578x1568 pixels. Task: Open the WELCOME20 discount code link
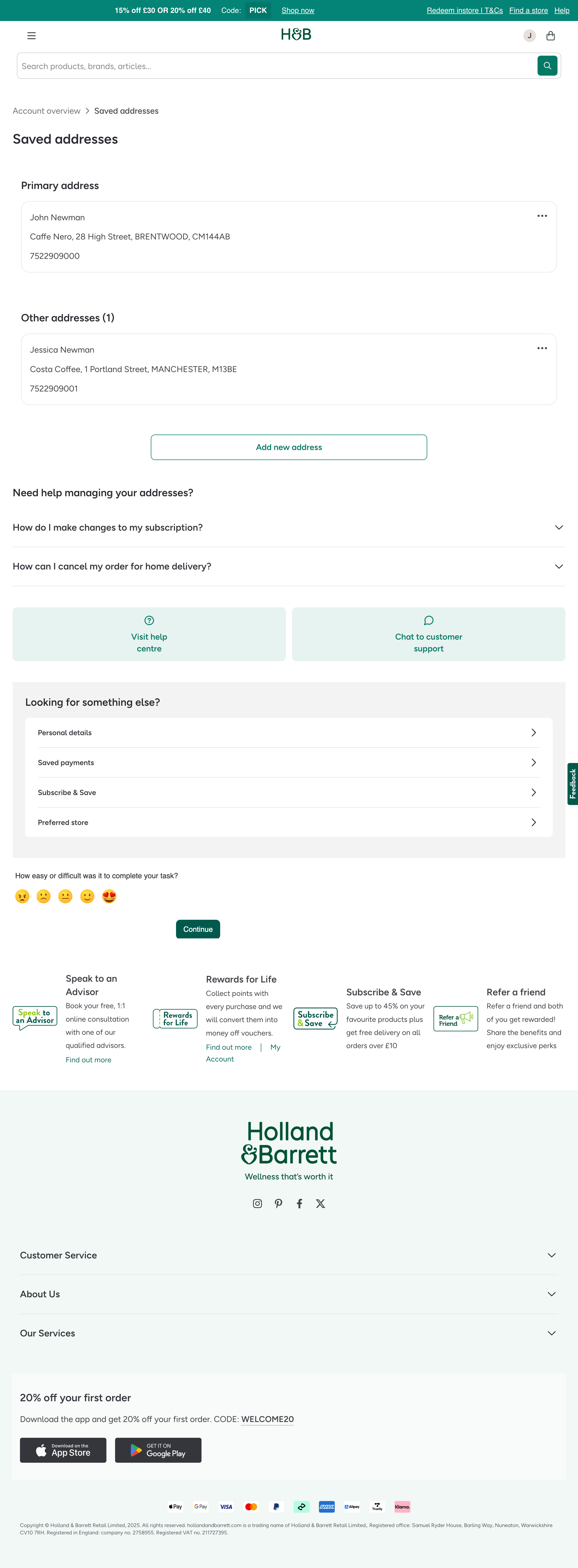(x=267, y=1419)
